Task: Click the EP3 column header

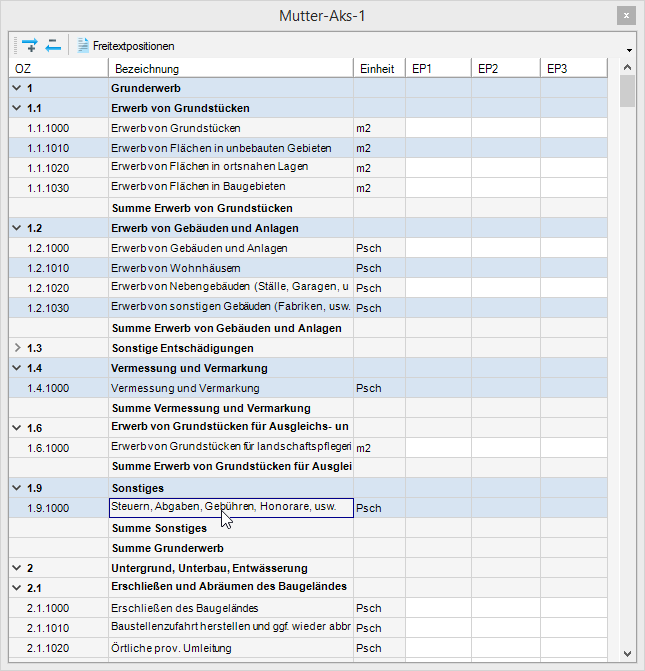Action: 574,68
